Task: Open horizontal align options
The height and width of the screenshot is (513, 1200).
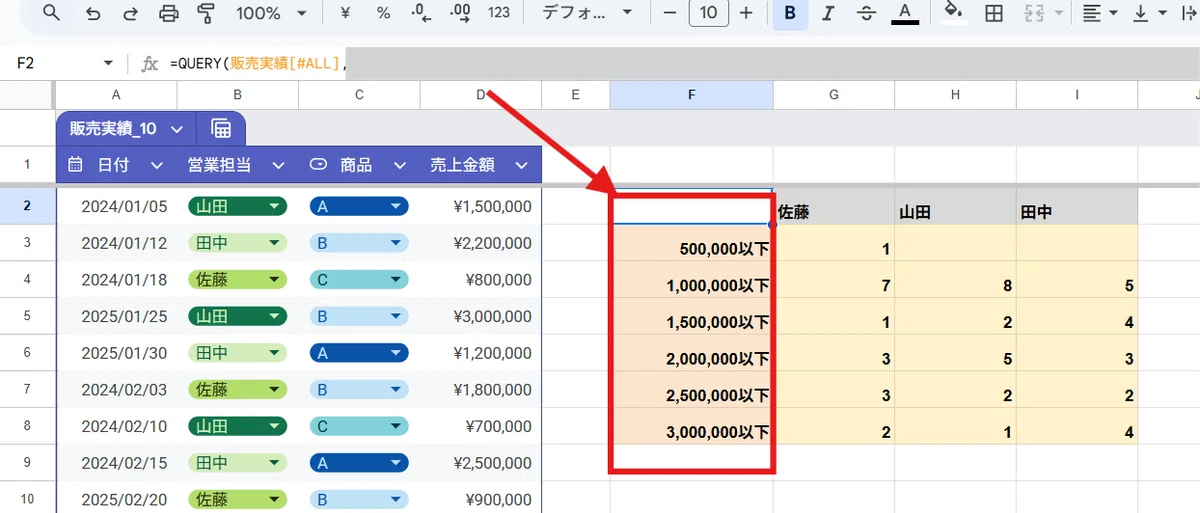Action: (1100, 13)
